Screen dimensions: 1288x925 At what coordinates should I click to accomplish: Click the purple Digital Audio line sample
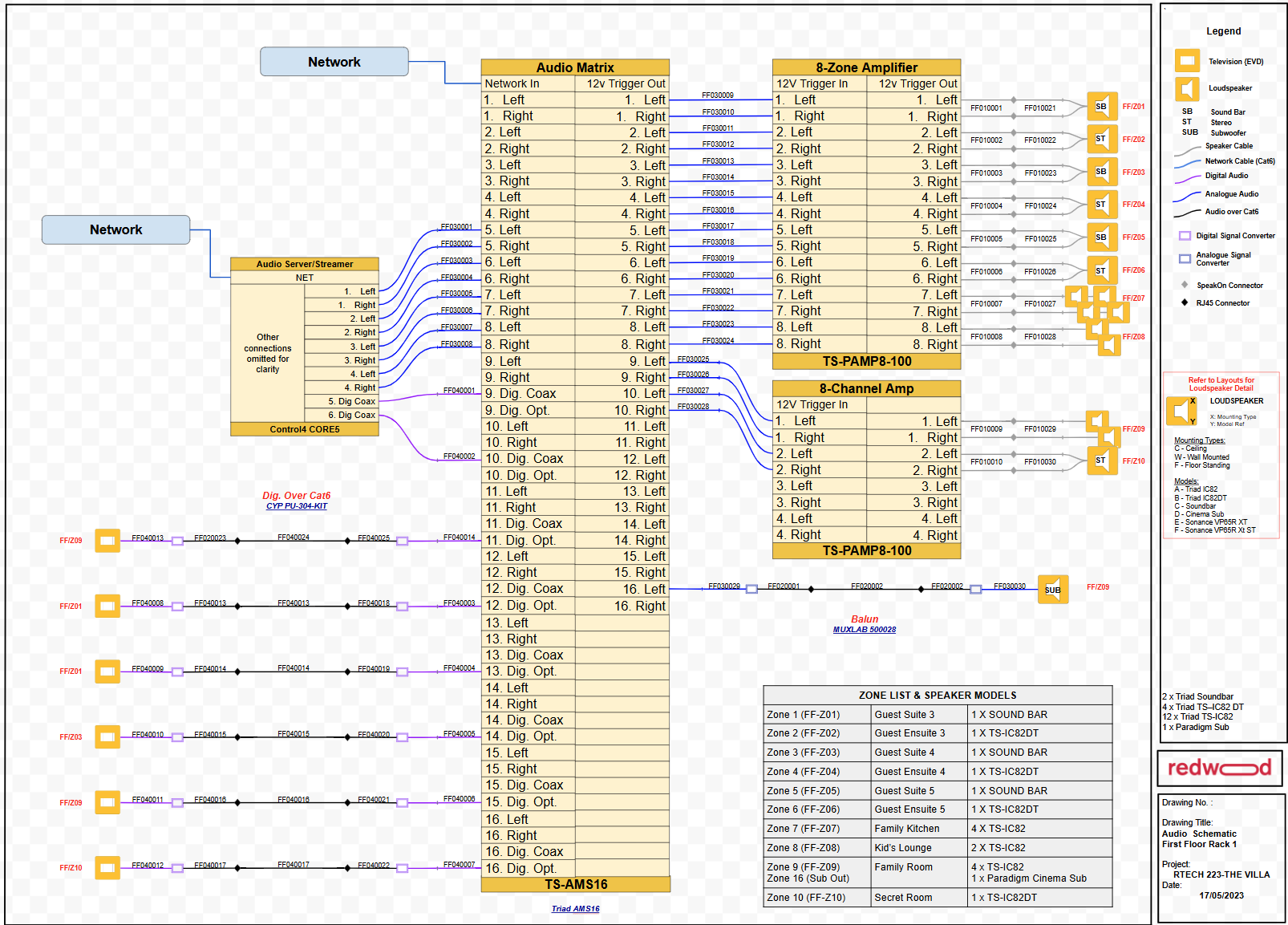pos(1187,178)
